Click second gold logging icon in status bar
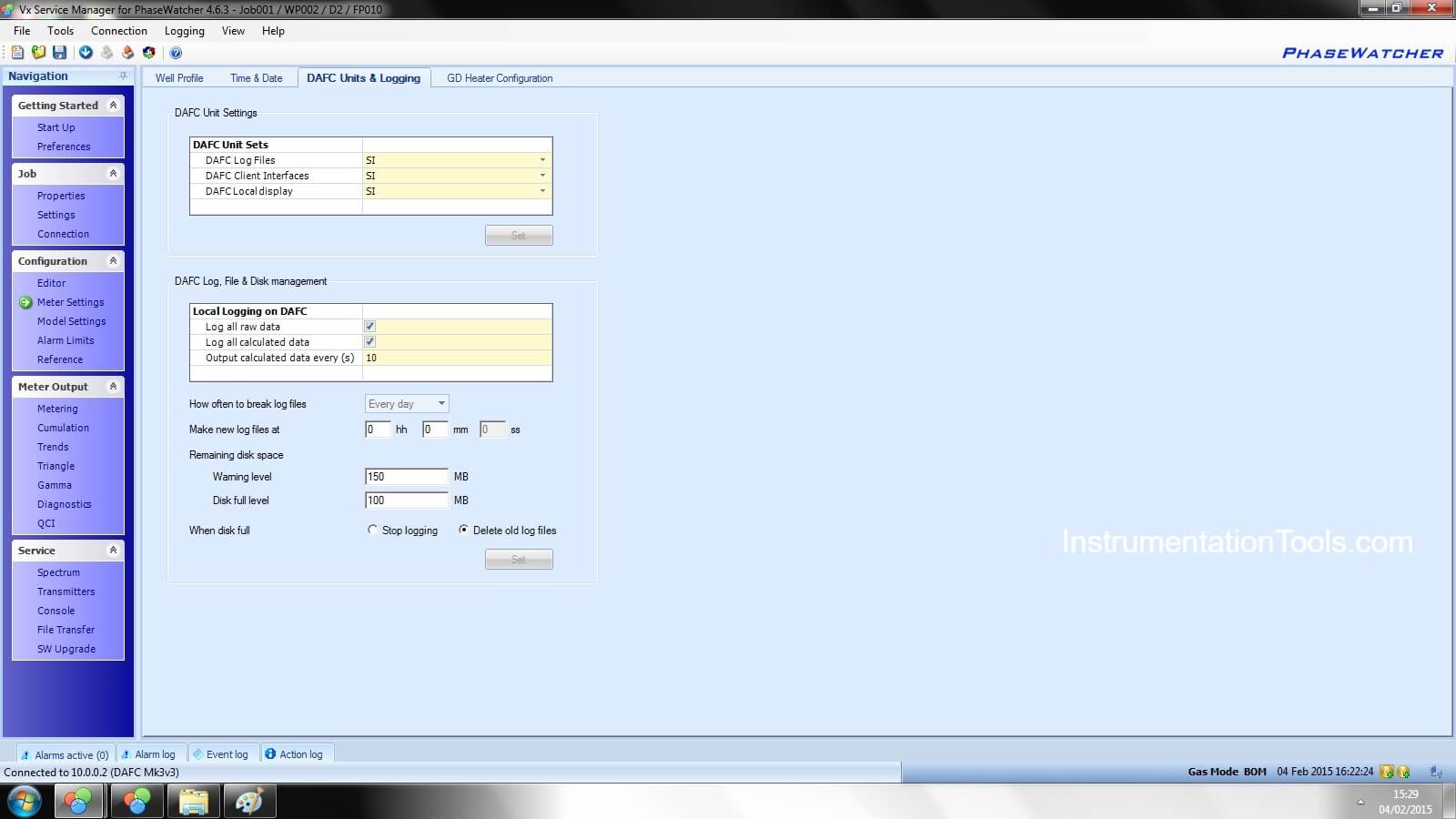Viewport: 1456px width, 819px height. click(x=1403, y=772)
